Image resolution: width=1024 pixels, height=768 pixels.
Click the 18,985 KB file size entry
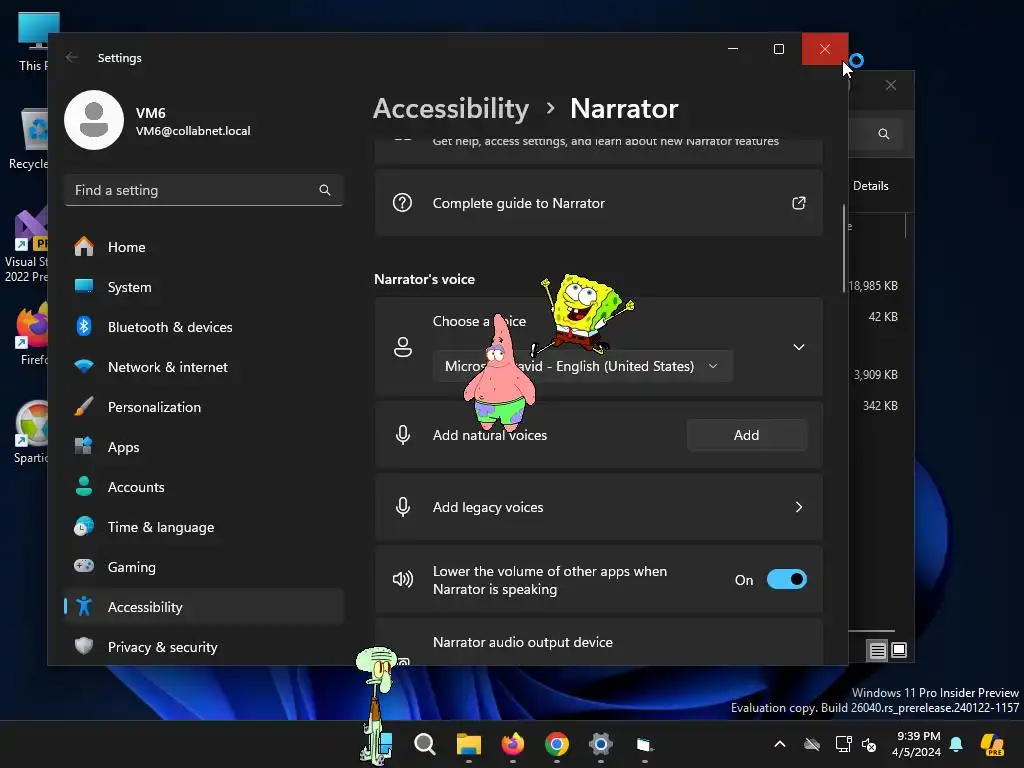872,285
